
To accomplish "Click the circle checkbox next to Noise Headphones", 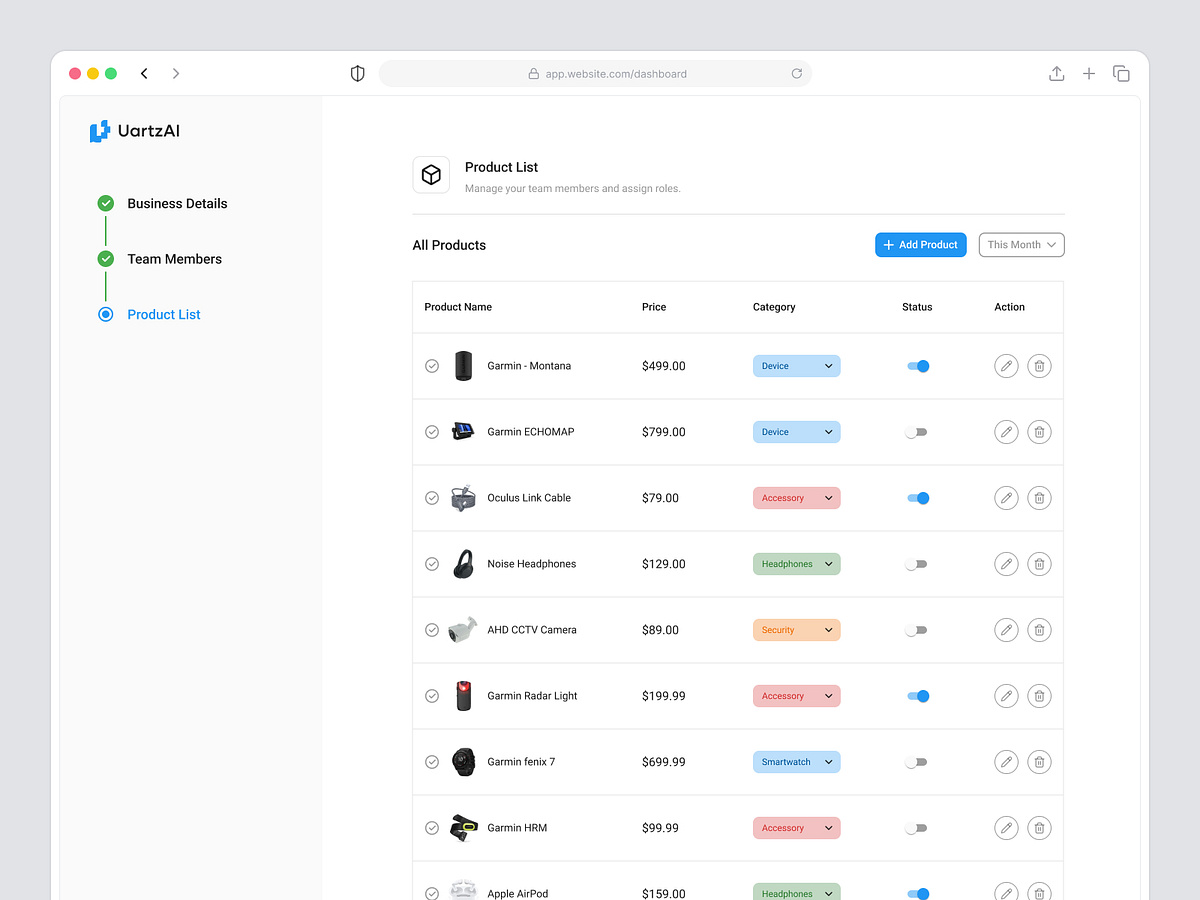I will (x=432, y=564).
